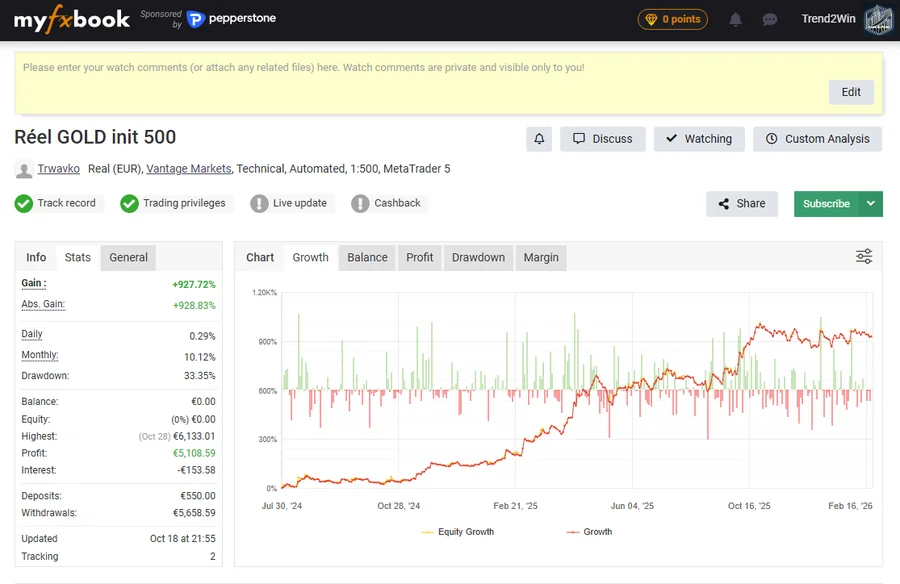Toggle Growth legend series
900x584 pixels.
[589, 532]
